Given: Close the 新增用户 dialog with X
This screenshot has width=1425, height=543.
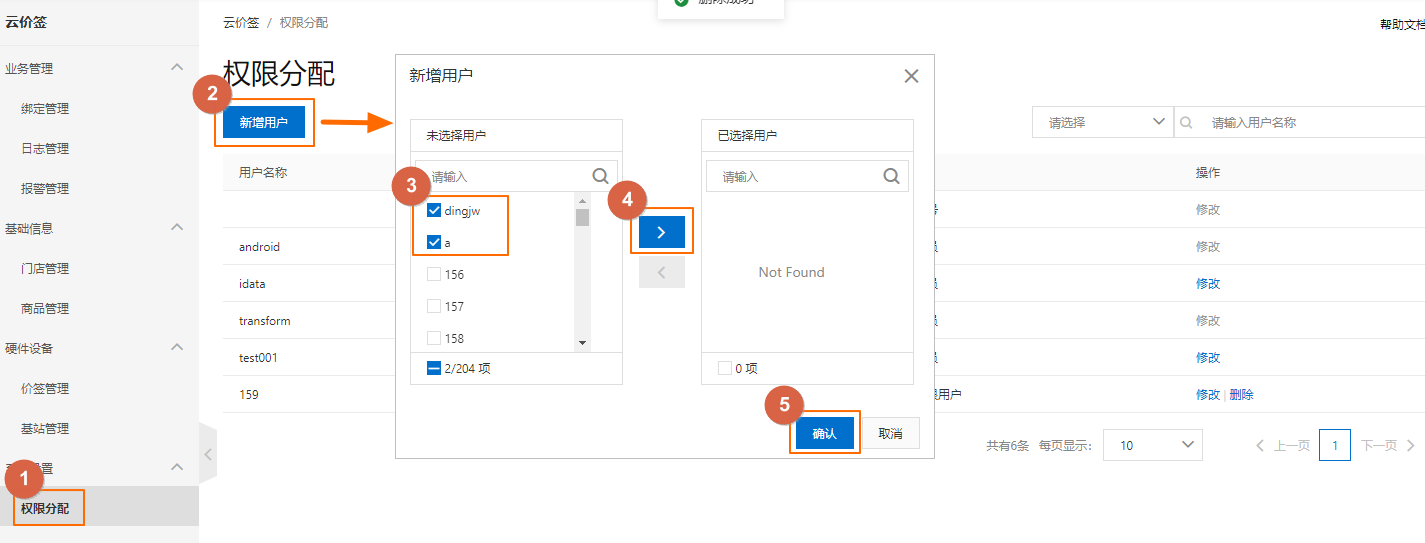Looking at the screenshot, I should click(911, 76).
